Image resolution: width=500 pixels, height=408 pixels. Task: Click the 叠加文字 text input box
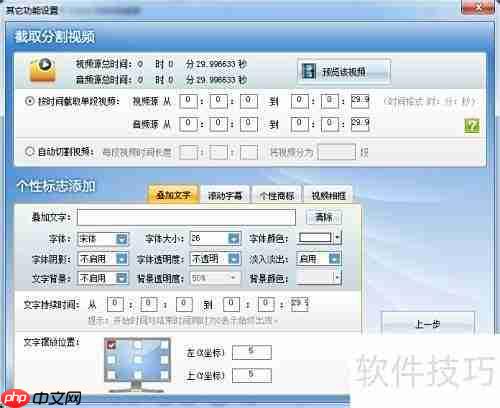186,217
